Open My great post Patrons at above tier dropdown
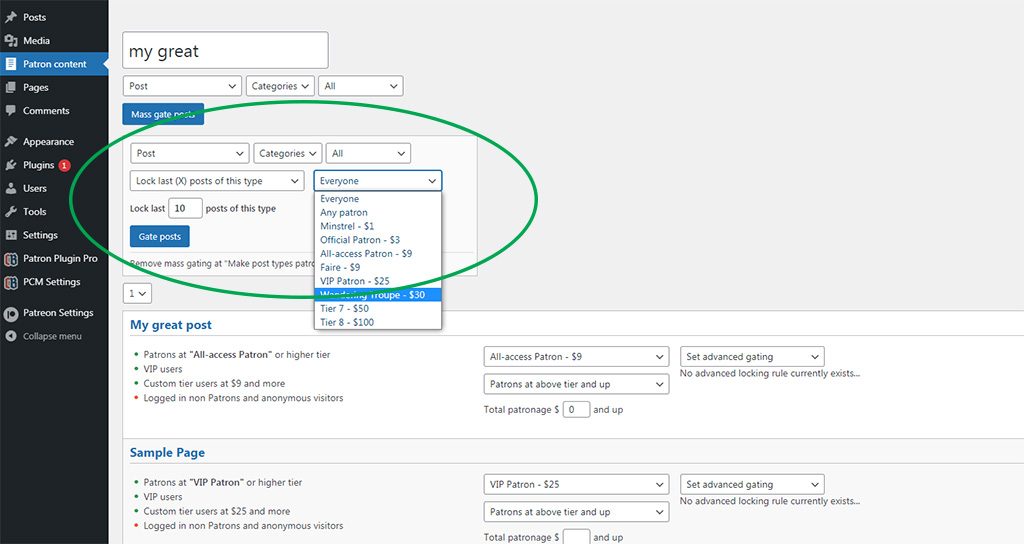Screen dimensions: 1024x544 pyautogui.click(x=577, y=384)
